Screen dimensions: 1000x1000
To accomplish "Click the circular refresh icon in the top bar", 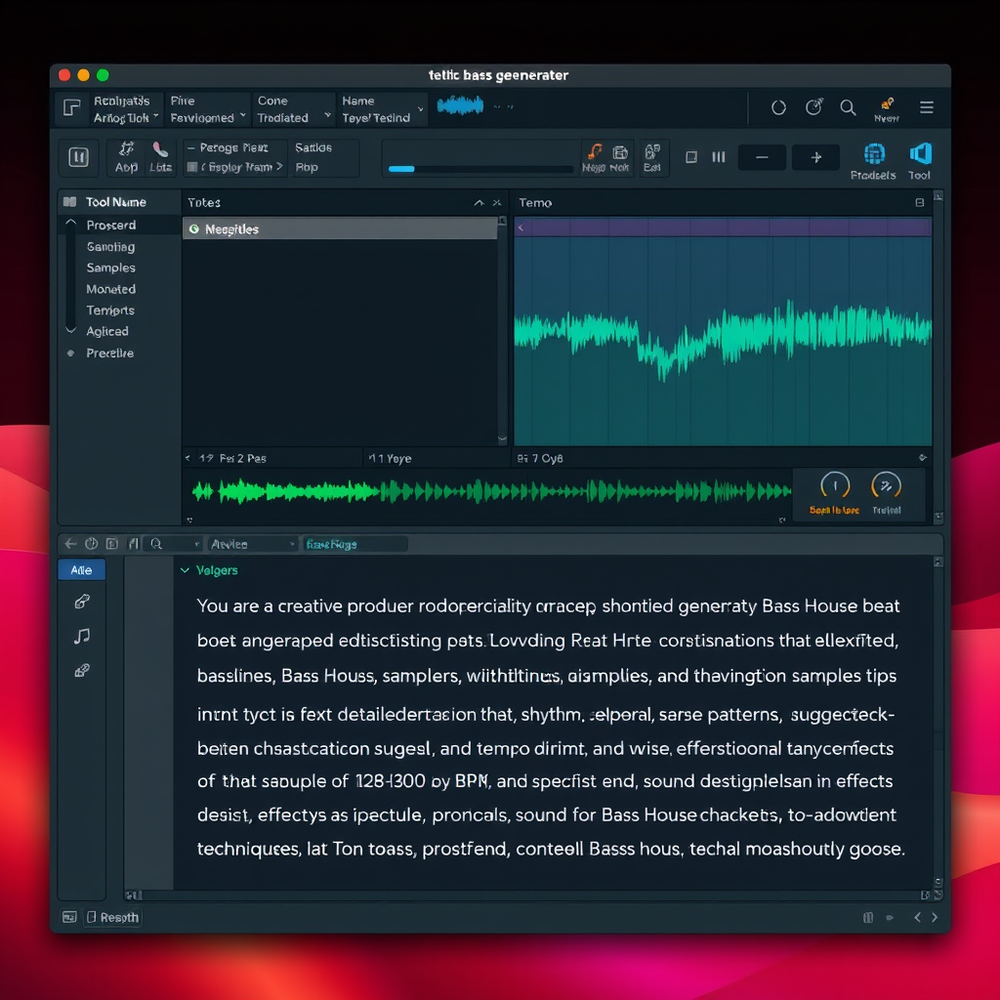I will tap(779, 108).
